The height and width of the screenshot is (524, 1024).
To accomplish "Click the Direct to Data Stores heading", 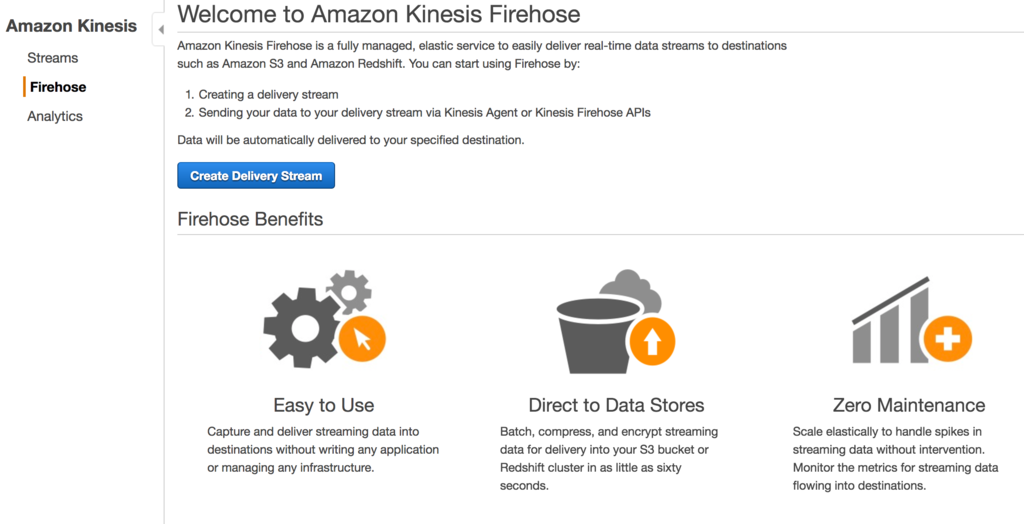I will (x=616, y=405).
